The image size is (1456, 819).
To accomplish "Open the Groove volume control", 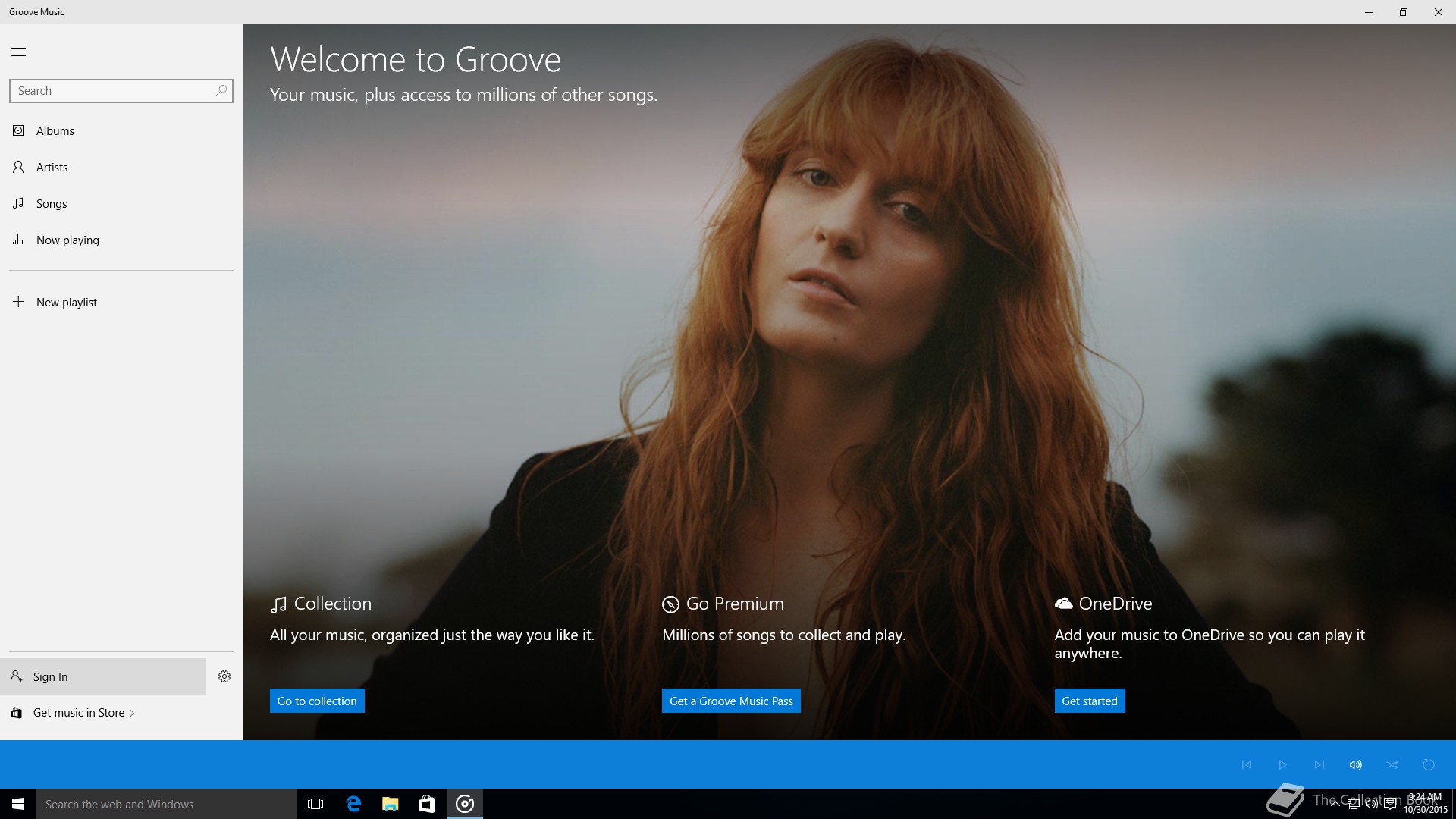I will pos(1356,764).
